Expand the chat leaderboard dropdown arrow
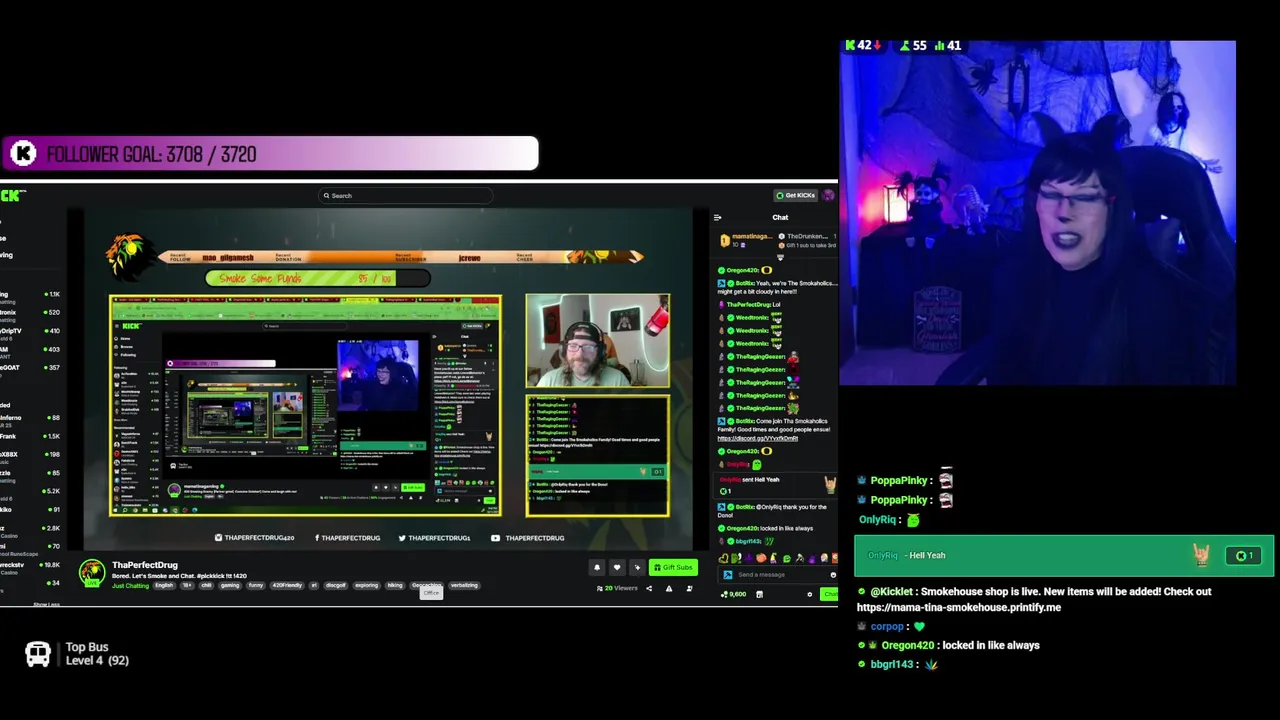1280x720 pixels. [780, 258]
